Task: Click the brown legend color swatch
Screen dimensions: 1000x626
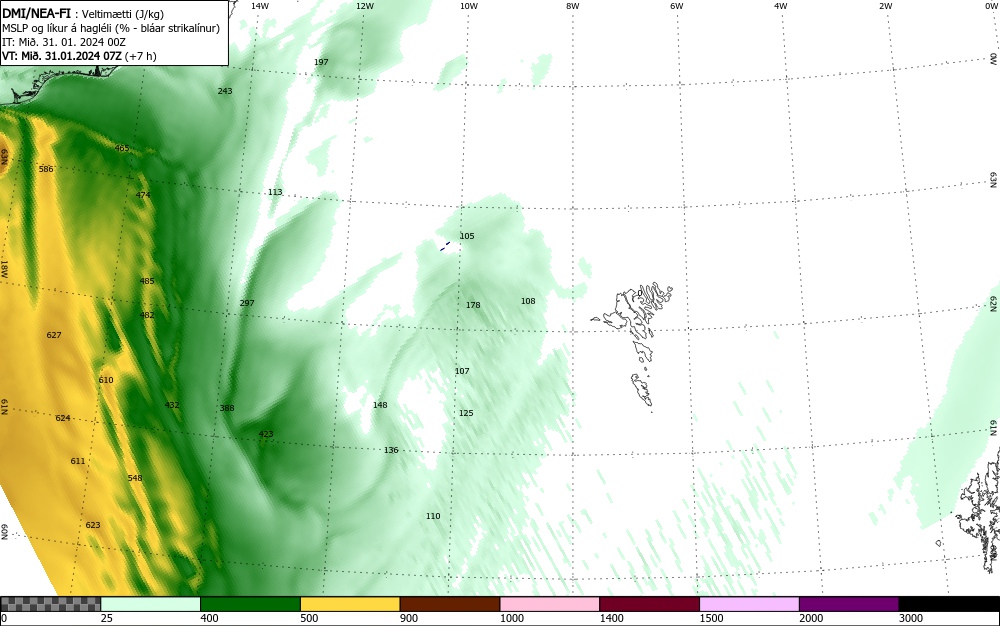Action: [450, 604]
